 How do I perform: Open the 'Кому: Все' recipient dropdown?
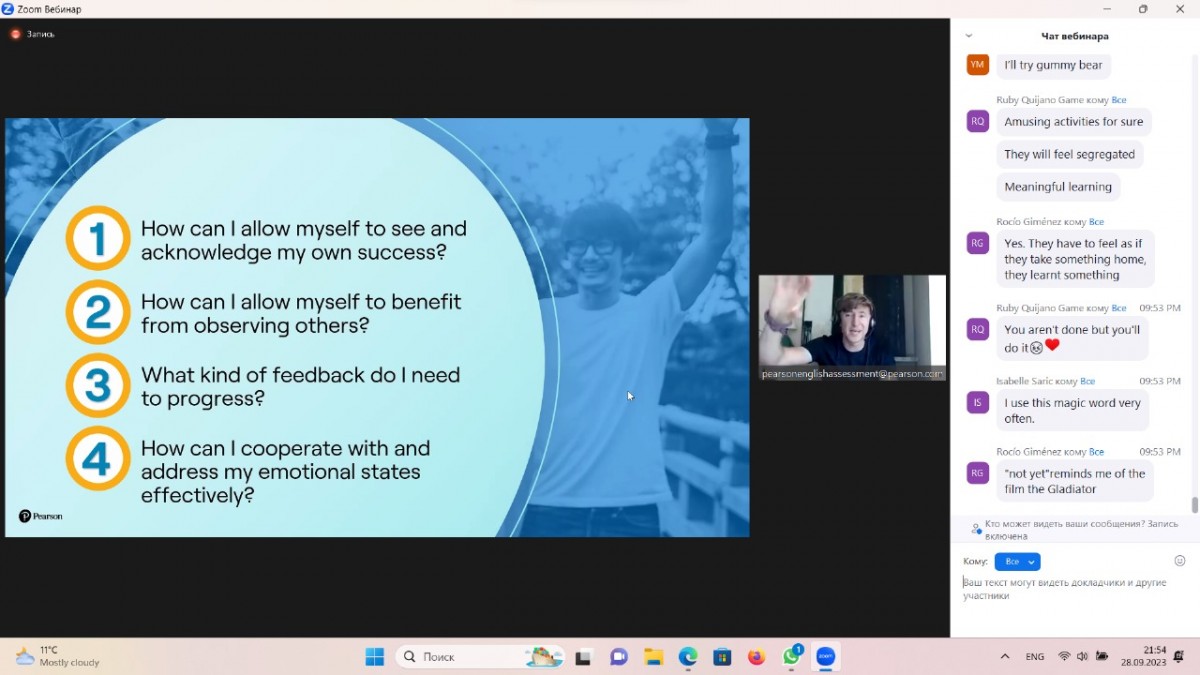click(x=1017, y=562)
